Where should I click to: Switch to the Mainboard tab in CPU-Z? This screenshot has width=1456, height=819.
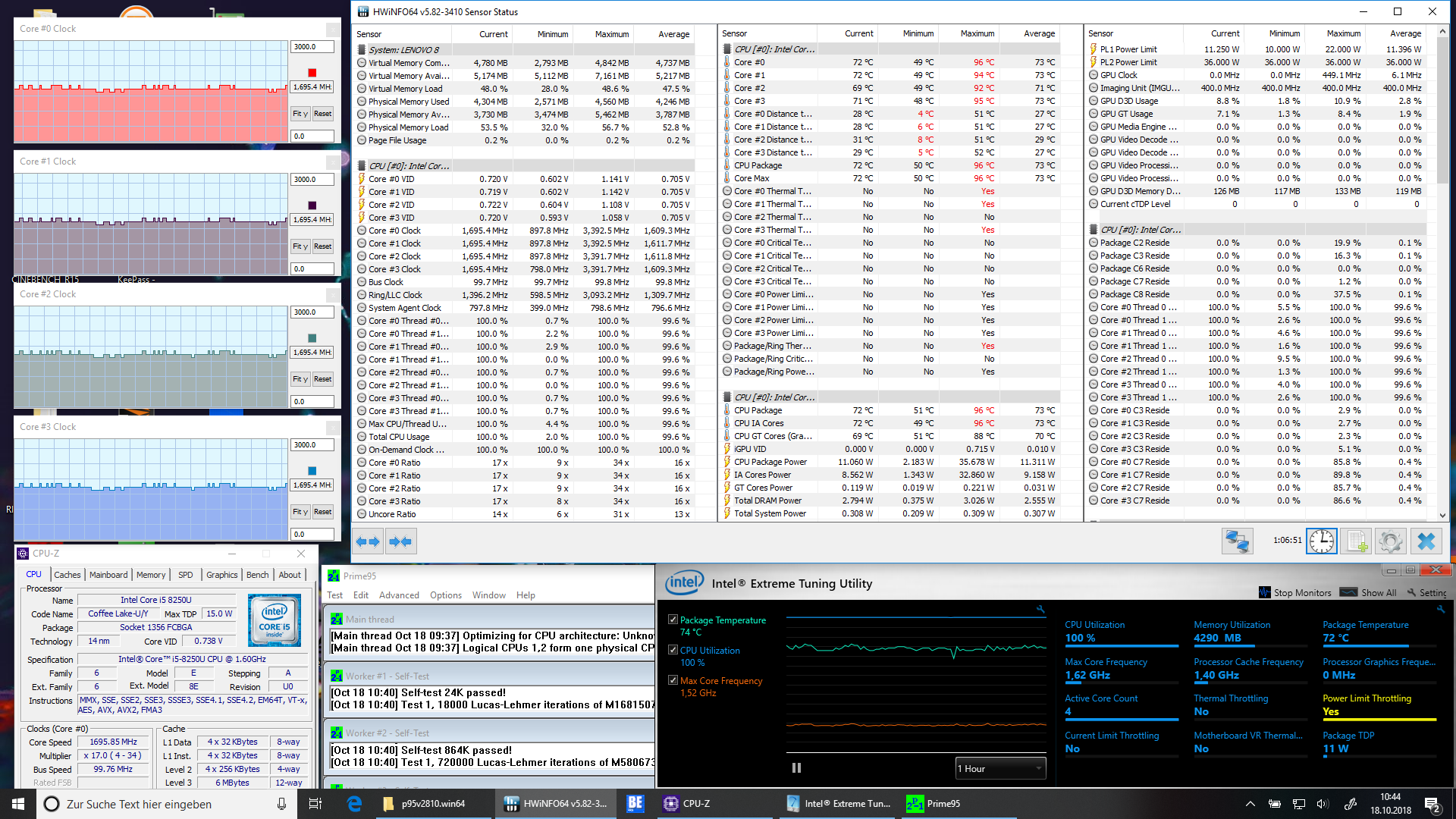point(108,575)
